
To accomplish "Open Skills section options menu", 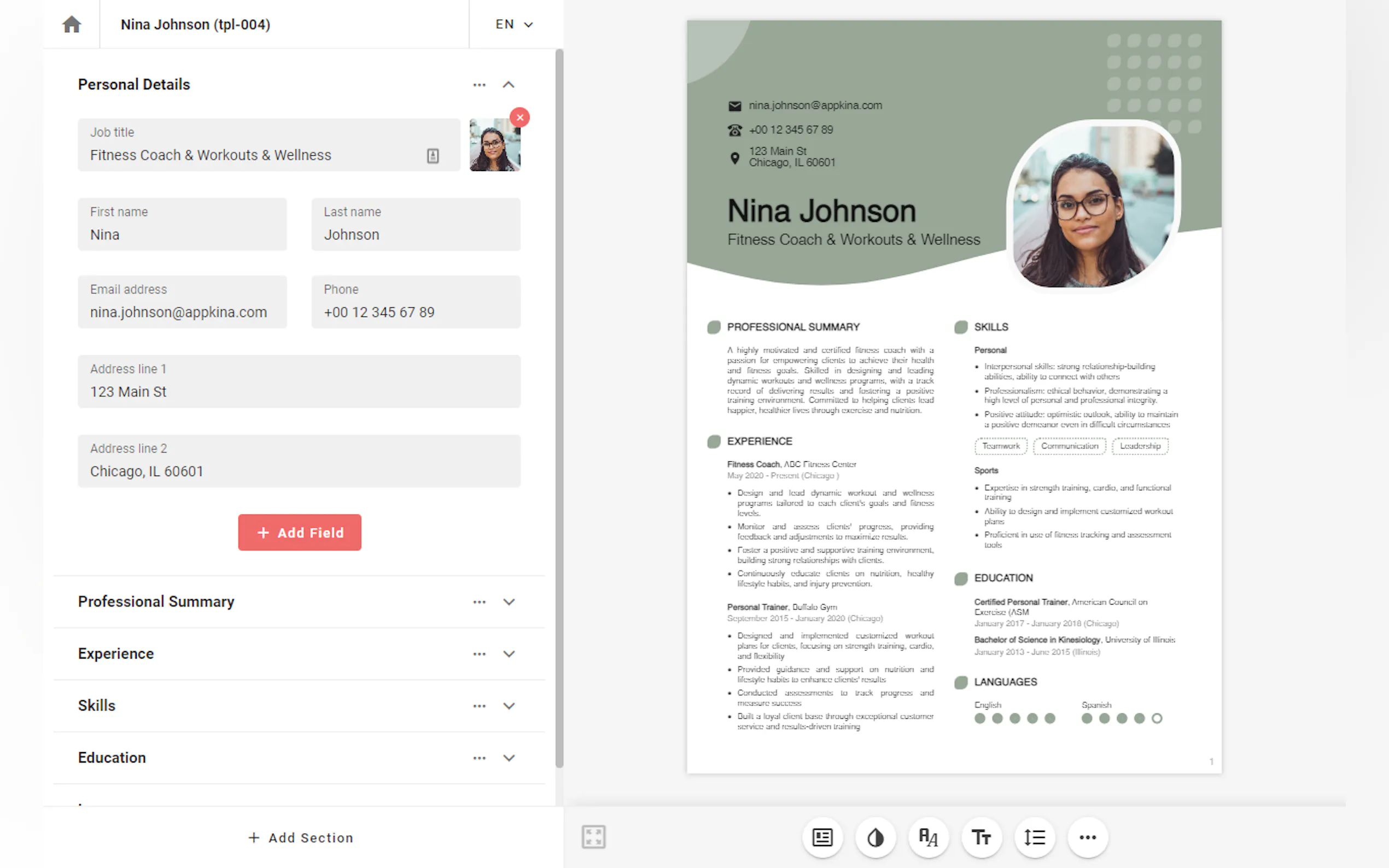I will pos(480,706).
